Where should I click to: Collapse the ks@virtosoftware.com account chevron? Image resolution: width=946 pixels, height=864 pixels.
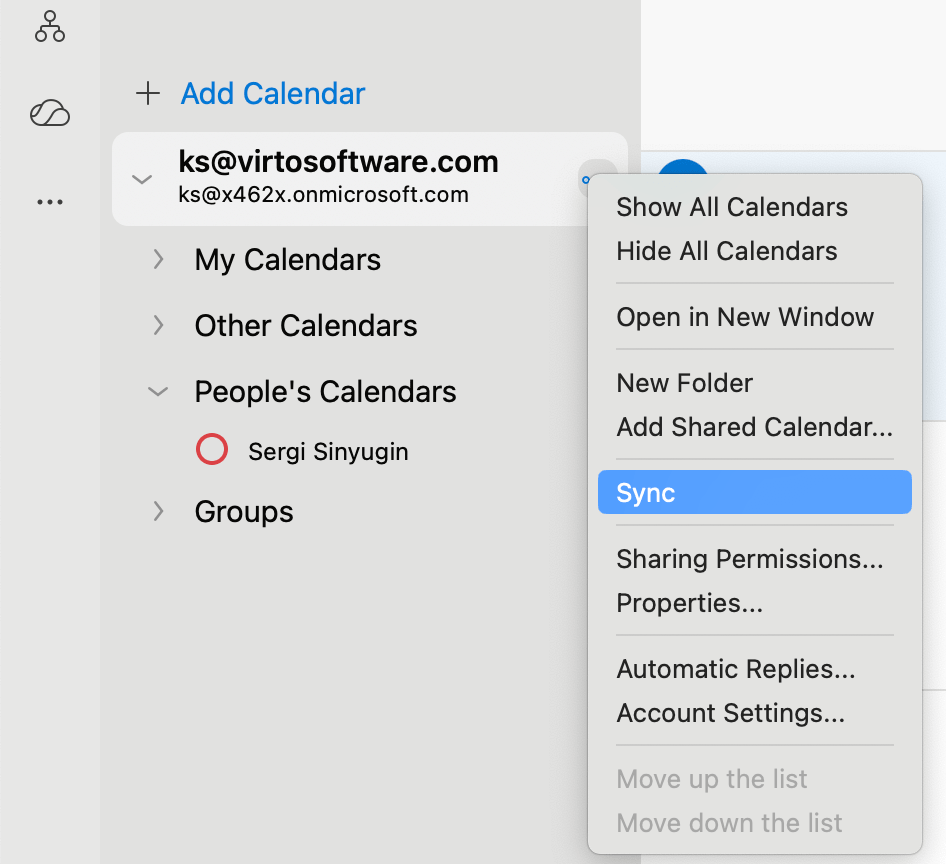(x=142, y=179)
